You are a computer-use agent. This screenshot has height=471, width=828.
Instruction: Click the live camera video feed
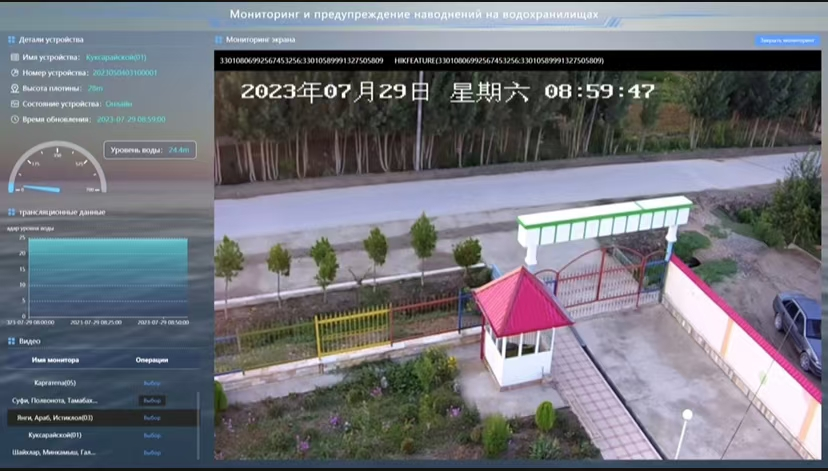point(517,260)
